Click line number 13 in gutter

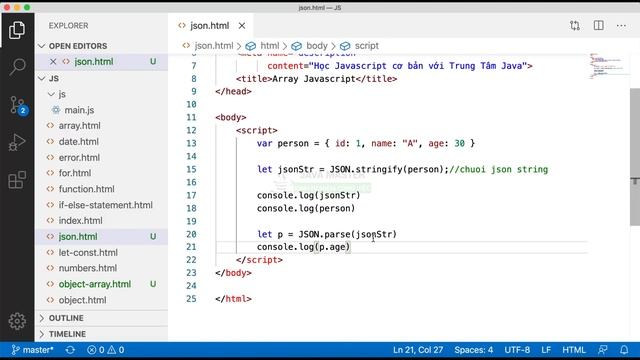pyautogui.click(x=191, y=143)
